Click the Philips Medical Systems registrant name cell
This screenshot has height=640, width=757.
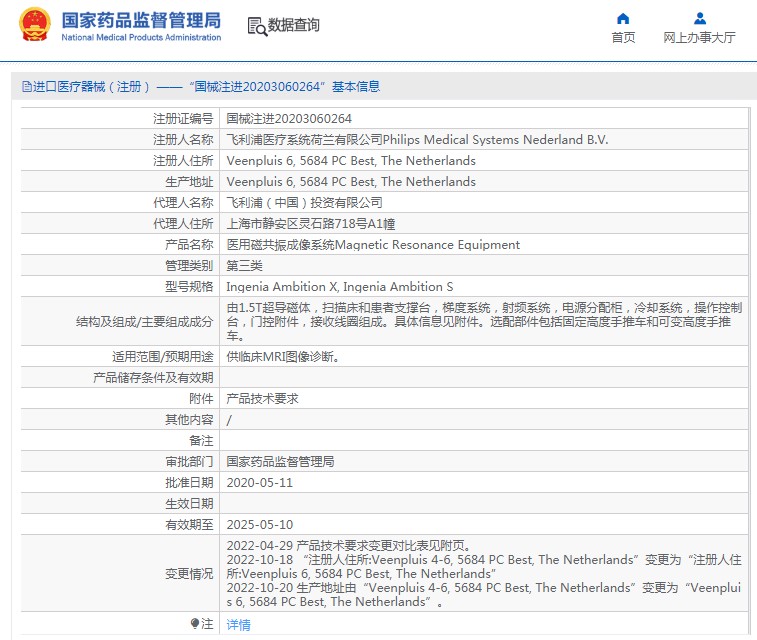tap(417, 140)
